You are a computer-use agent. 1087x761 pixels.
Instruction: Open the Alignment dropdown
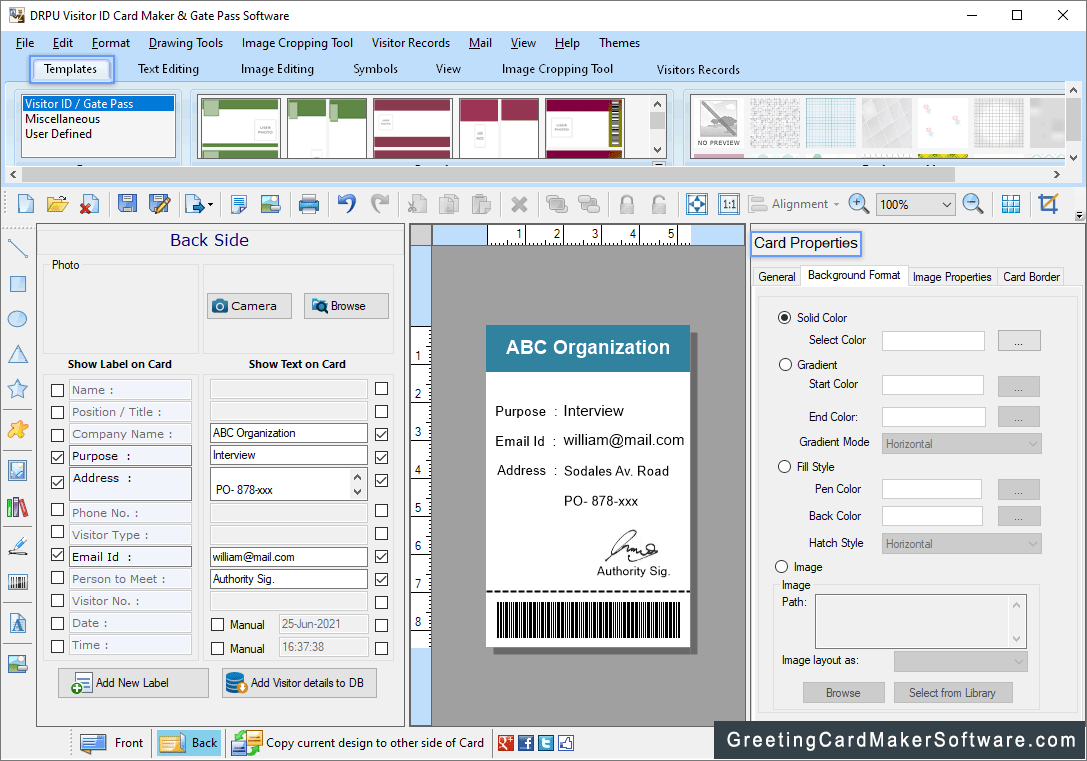[x=794, y=204]
